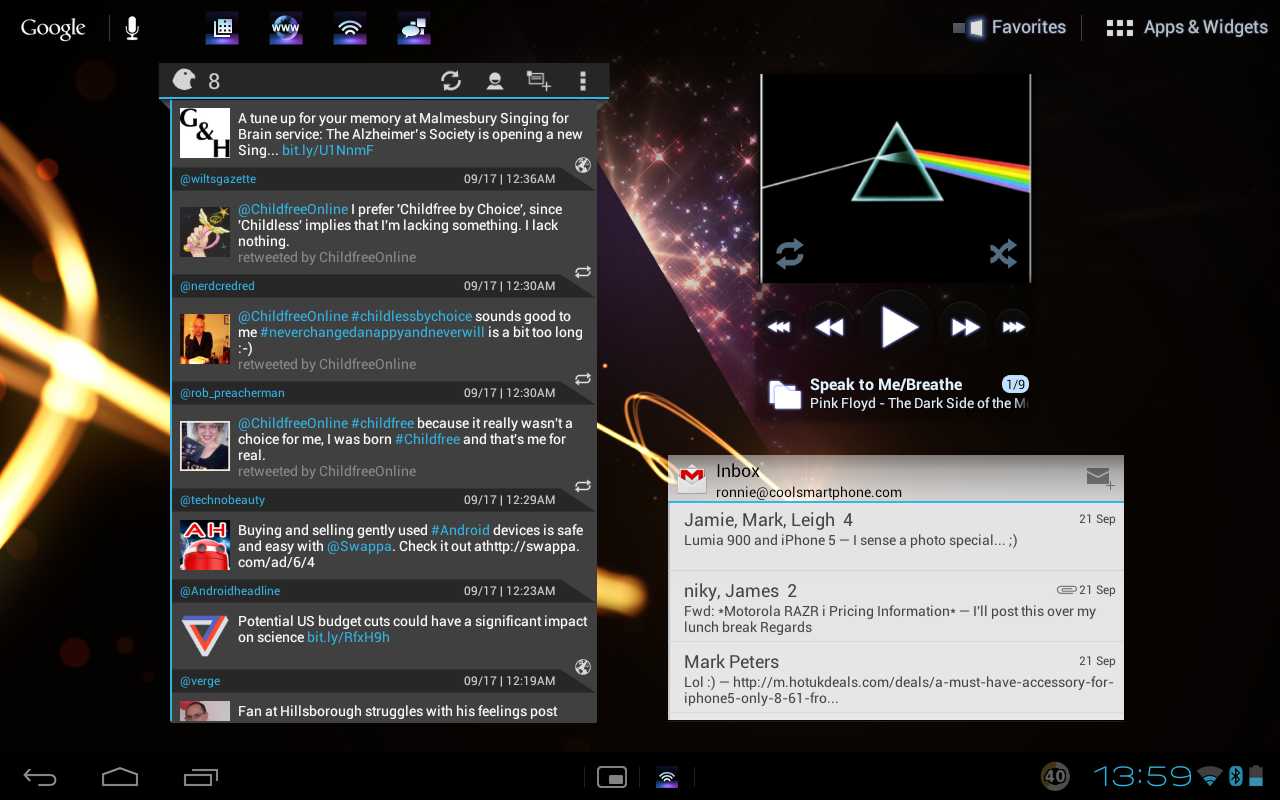Image resolution: width=1280 pixels, height=800 pixels.
Task: Open quick settings via the 13:59 clock
Action: tap(1142, 776)
